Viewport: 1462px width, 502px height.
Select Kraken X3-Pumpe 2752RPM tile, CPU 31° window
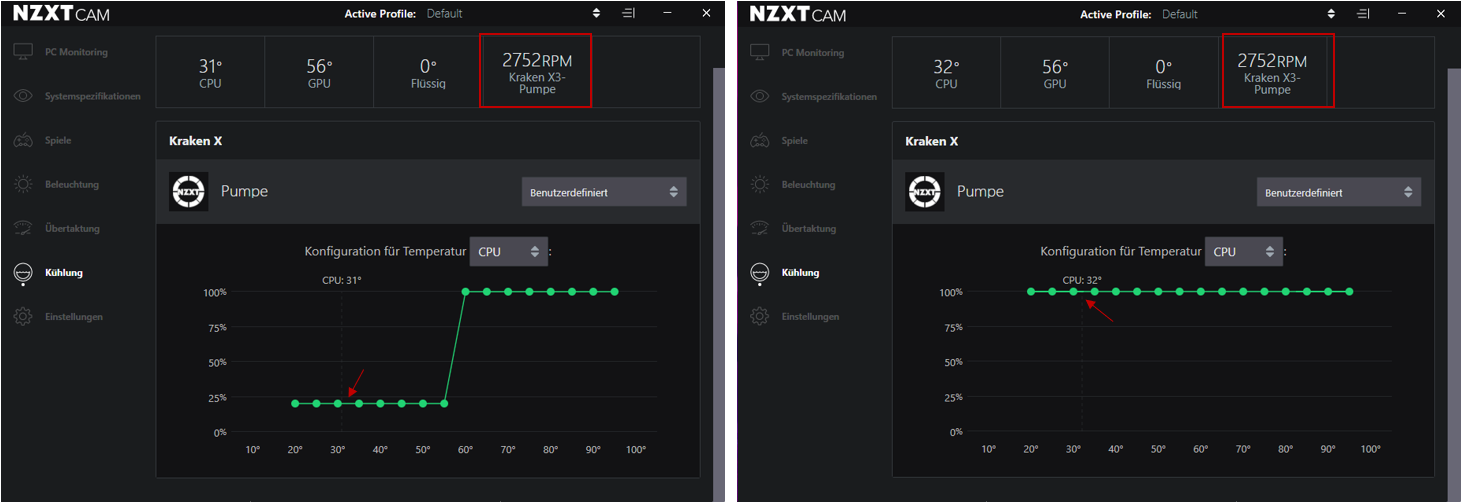coord(536,70)
